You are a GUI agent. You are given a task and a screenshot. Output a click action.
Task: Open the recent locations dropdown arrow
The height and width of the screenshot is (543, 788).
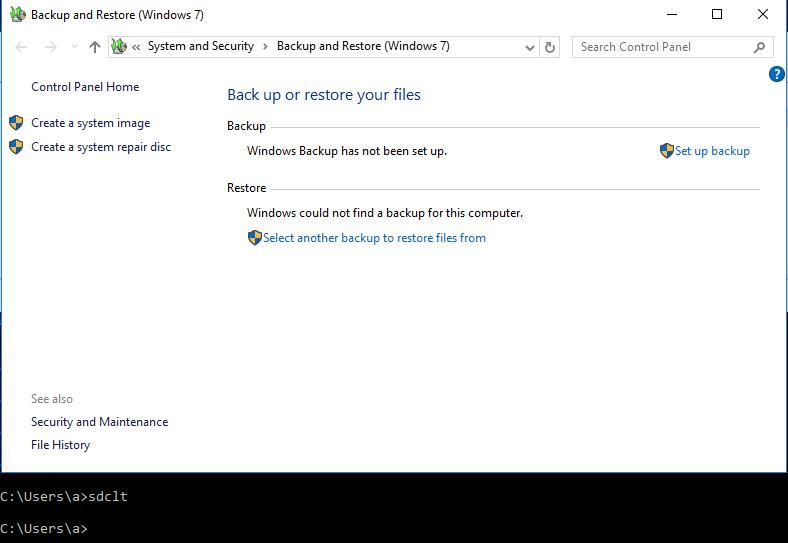click(x=74, y=47)
